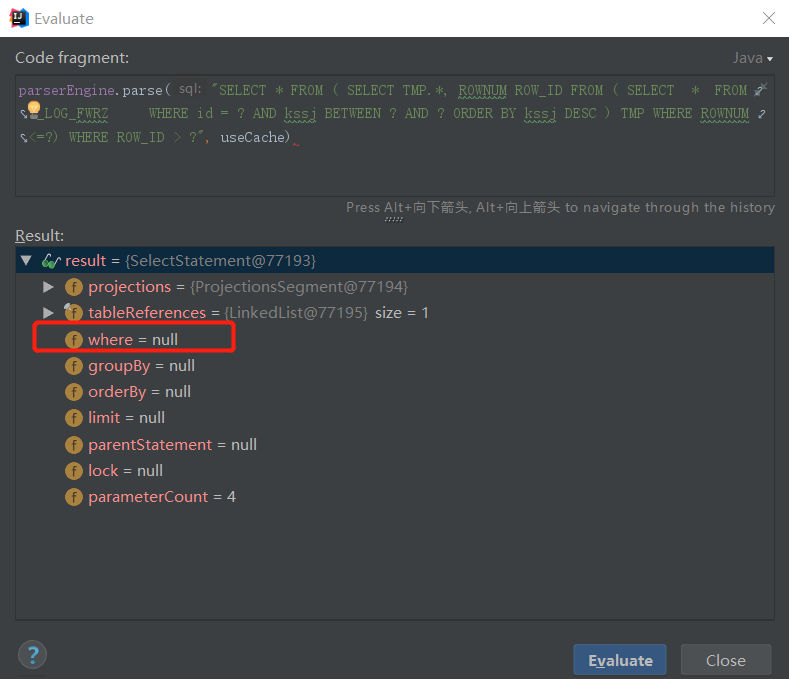Click inside the code fragment editor
This screenshot has height=679, width=789.
coord(394,135)
